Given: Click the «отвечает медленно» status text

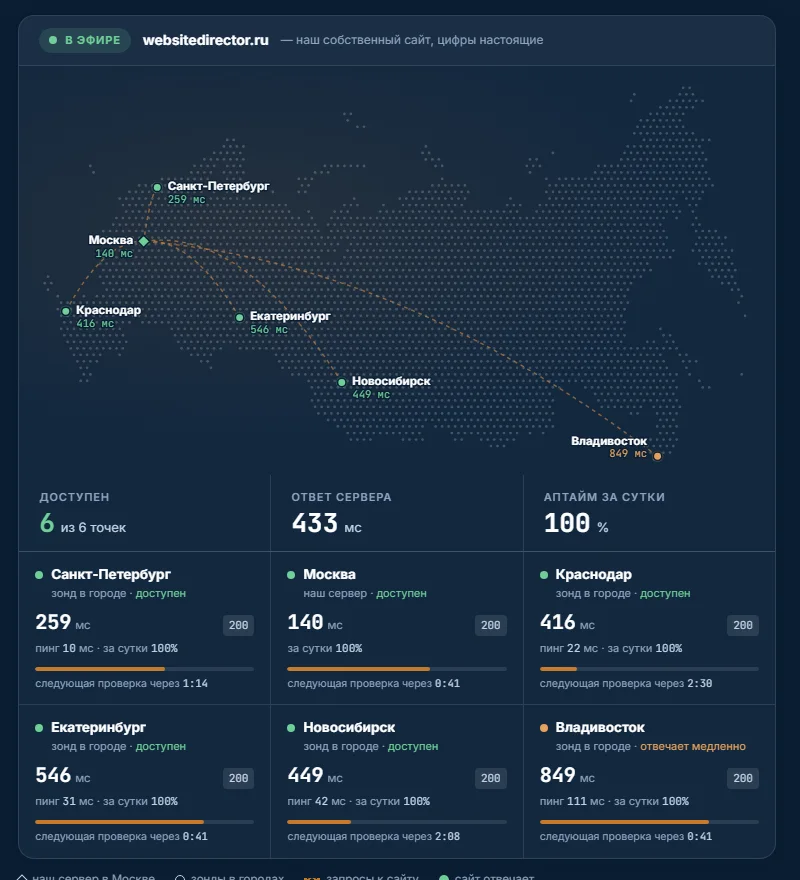Looking at the screenshot, I should pyautogui.click(x=693, y=747).
